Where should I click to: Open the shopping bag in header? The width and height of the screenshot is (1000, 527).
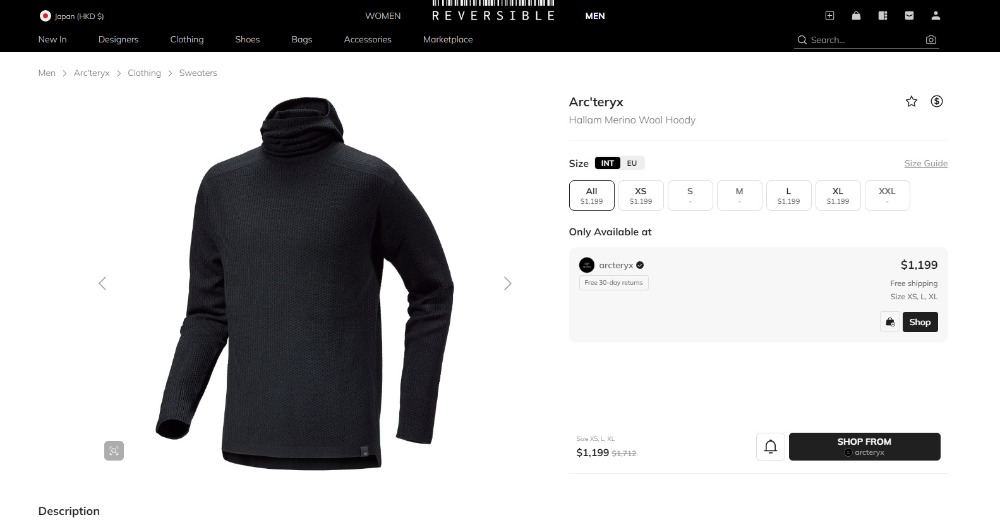(x=856, y=16)
